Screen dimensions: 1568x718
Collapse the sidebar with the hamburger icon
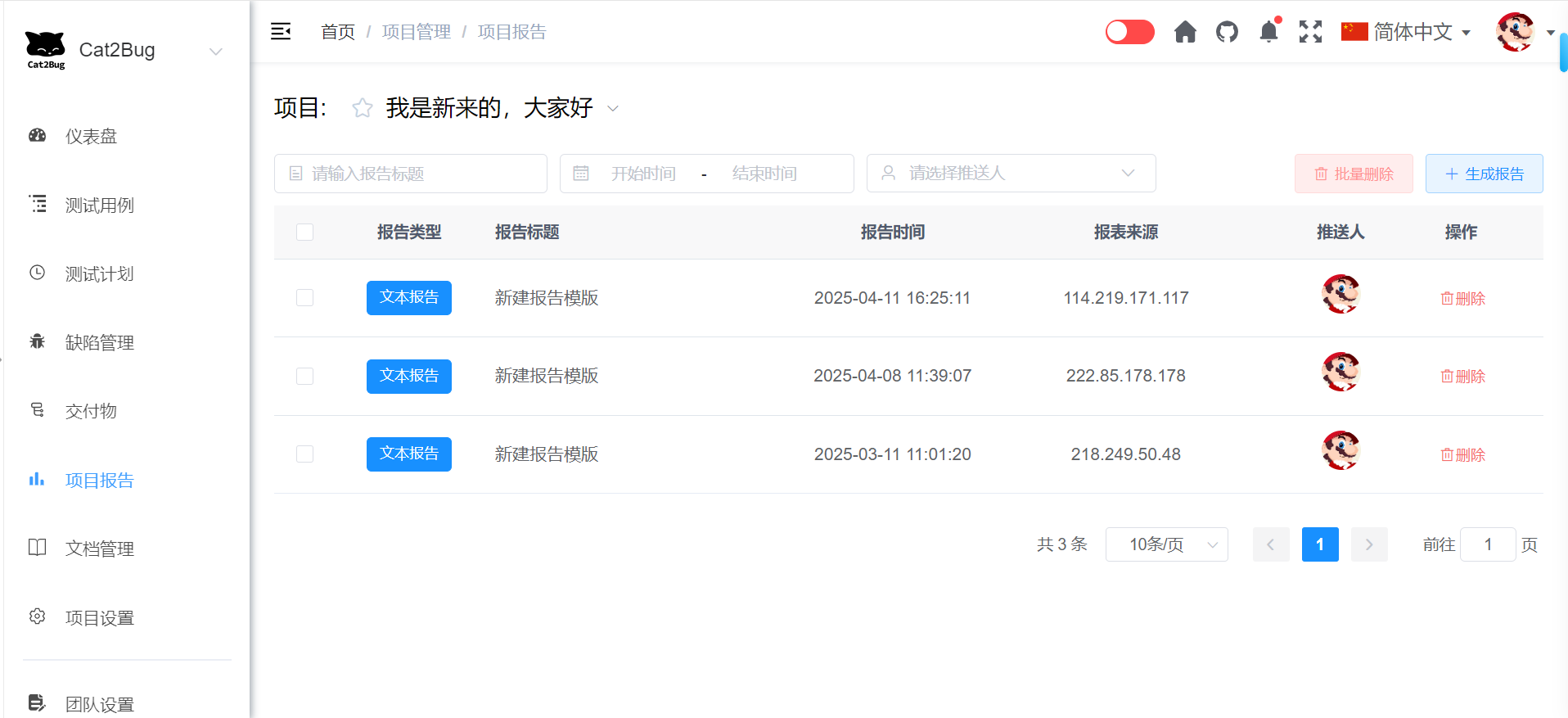click(281, 32)
